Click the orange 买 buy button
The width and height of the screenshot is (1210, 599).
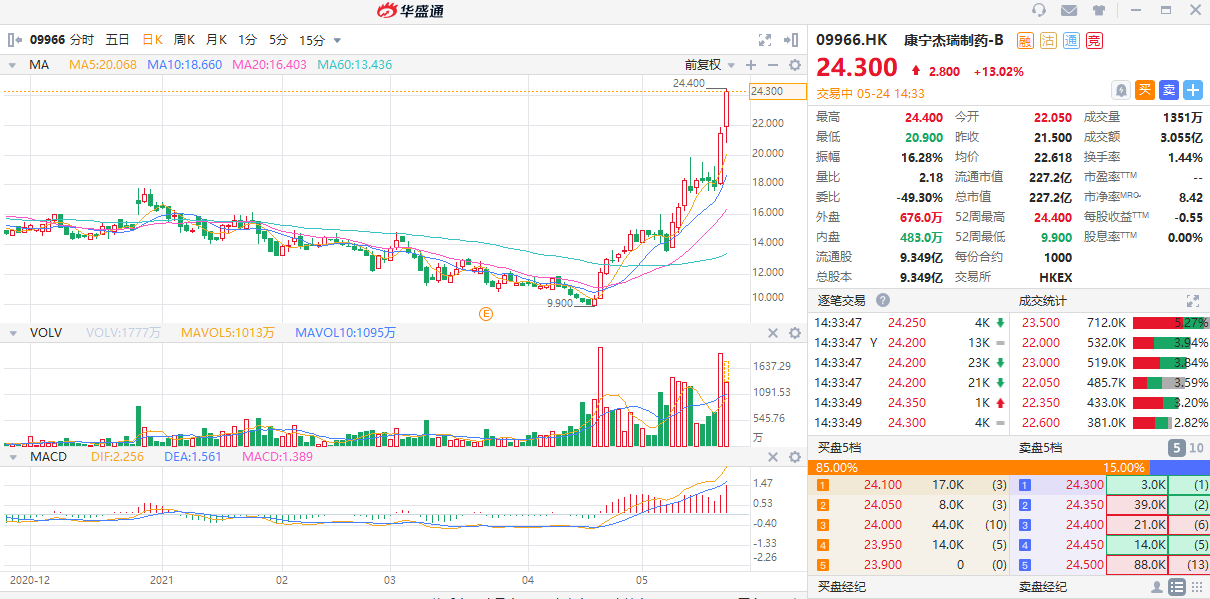[x=1145, y=90]
